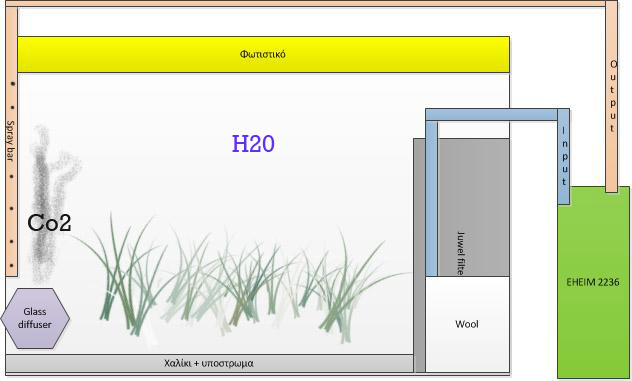
Task: Click the Glass diffuser hexagon shape
Action: point(35,318)
